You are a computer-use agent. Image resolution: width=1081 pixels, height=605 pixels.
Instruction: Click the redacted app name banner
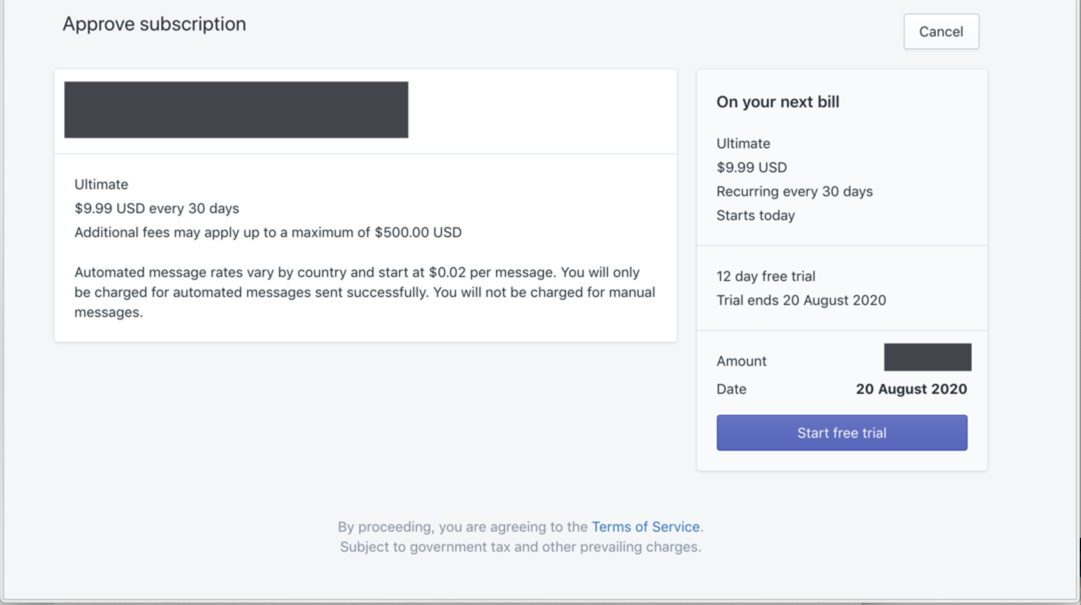pyautogui.click(x=236, y=110)
